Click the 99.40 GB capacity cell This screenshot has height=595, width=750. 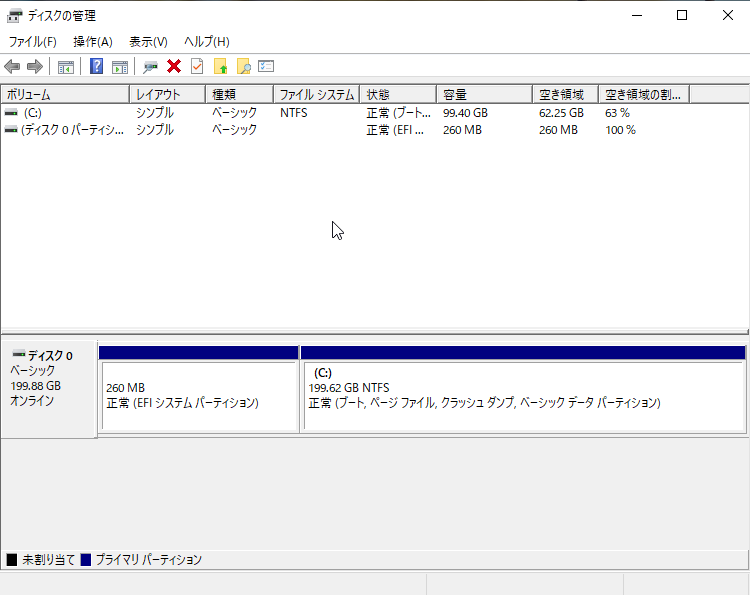pos(465,113)
